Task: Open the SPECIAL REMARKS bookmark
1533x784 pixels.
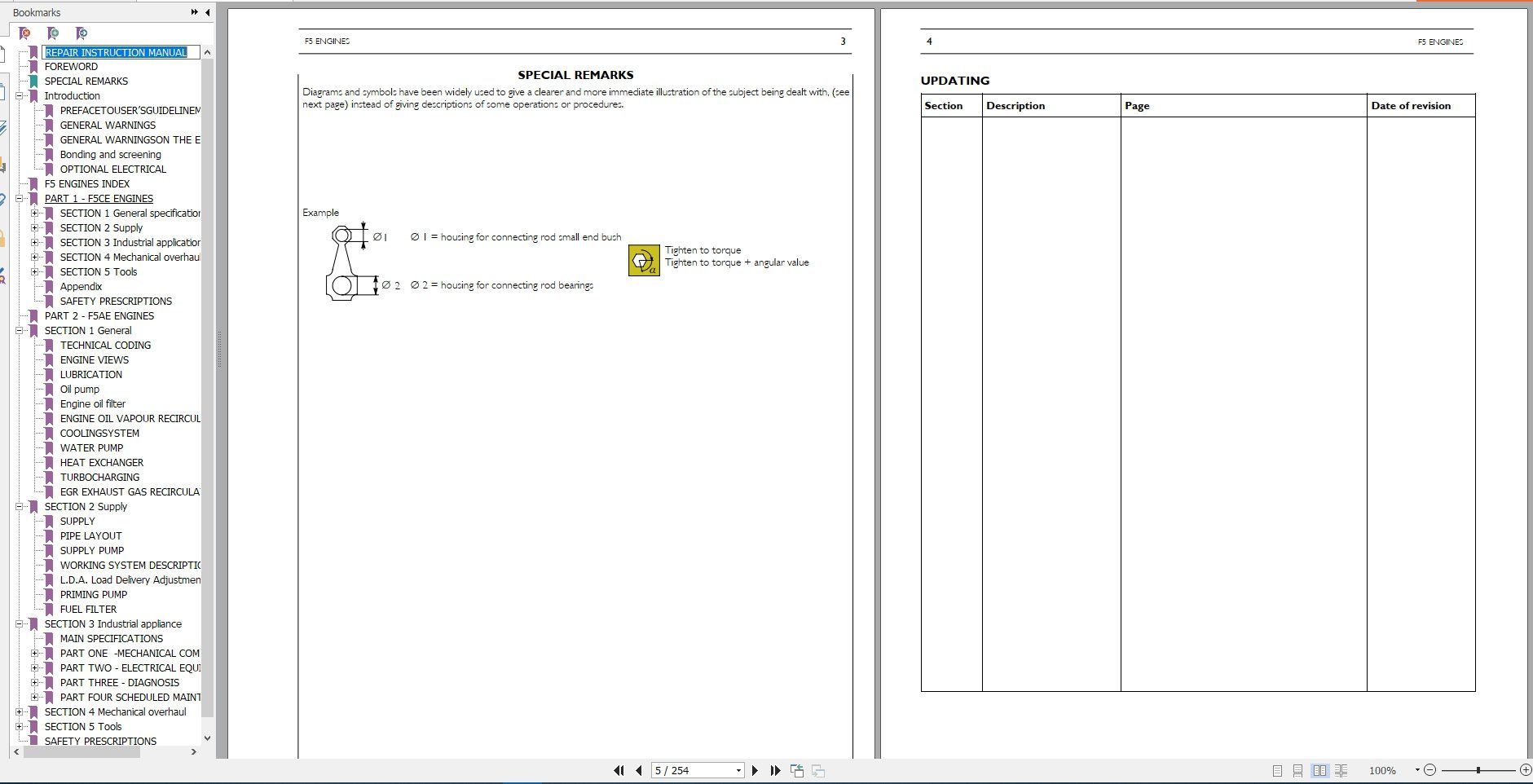Action: pyautogui.click(x=86, y=81)
